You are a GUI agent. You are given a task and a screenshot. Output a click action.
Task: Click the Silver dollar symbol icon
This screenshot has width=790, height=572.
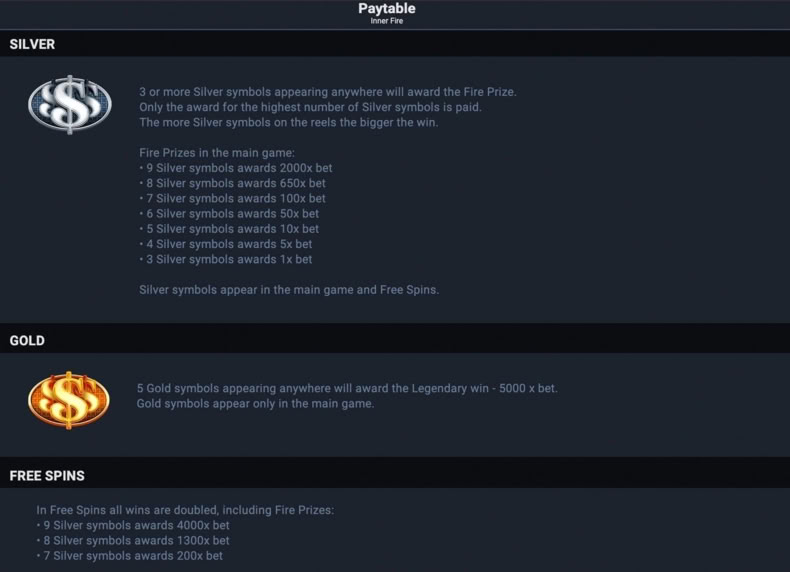(70, 104)
